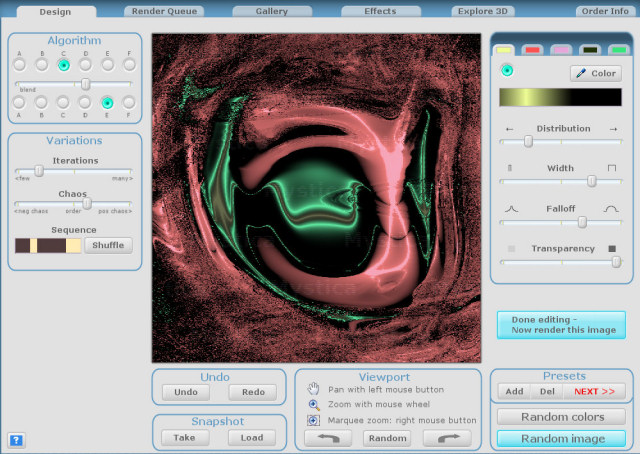Select algorithm A in the top row
The width and height of the screenshot is (640, 454).
pos(19,65)
